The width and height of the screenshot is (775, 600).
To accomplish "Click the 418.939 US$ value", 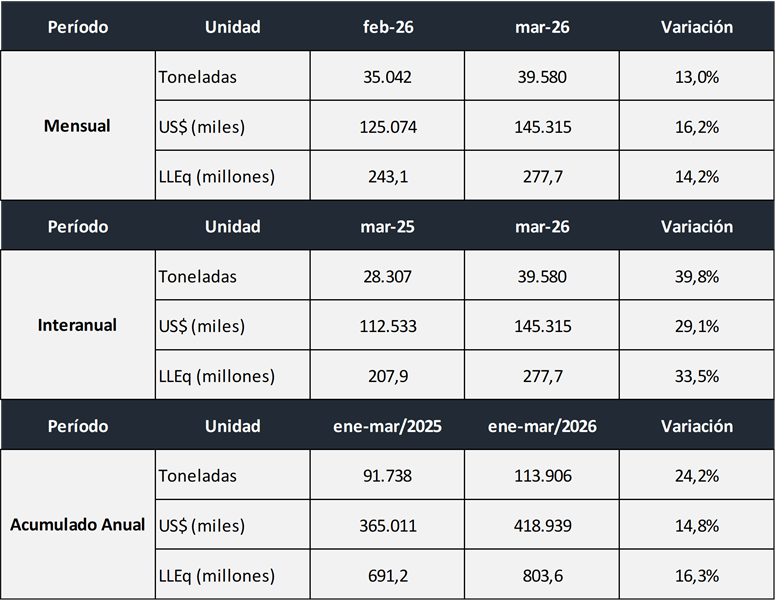I will [542, 526].
